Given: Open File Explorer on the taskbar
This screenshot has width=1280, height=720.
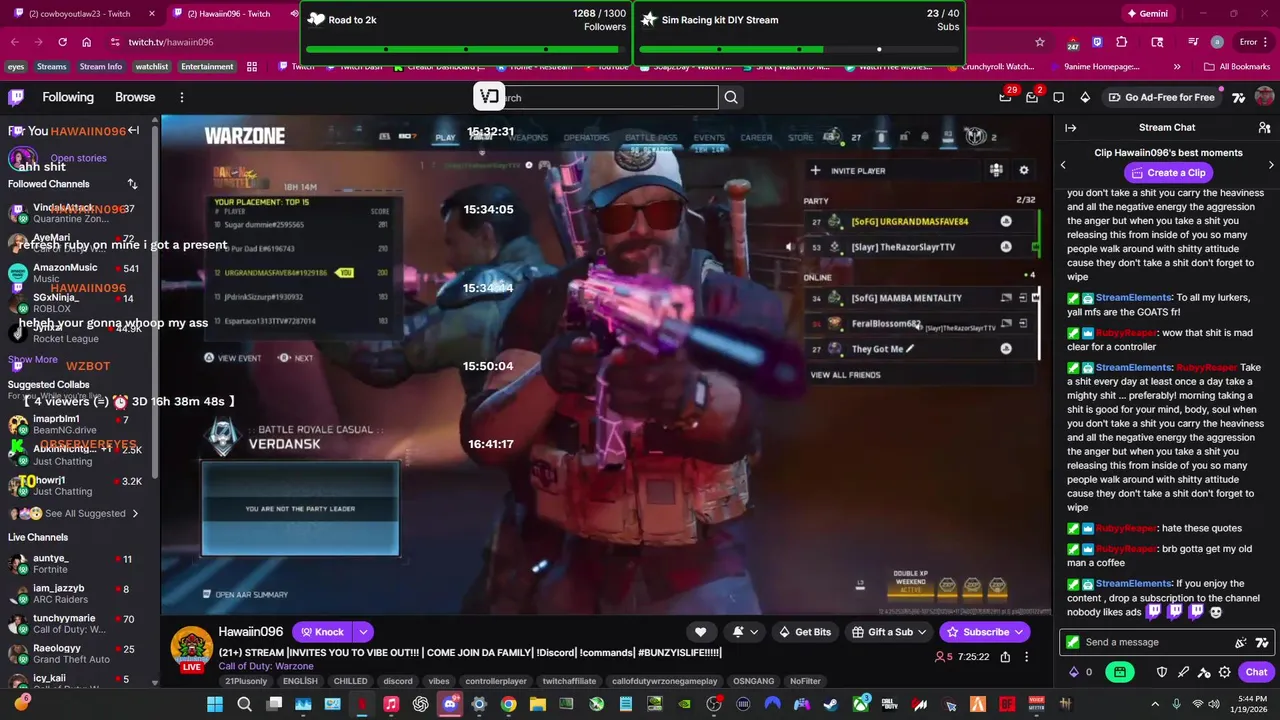Looking at the screenshot, I should [x=538, y=704].
